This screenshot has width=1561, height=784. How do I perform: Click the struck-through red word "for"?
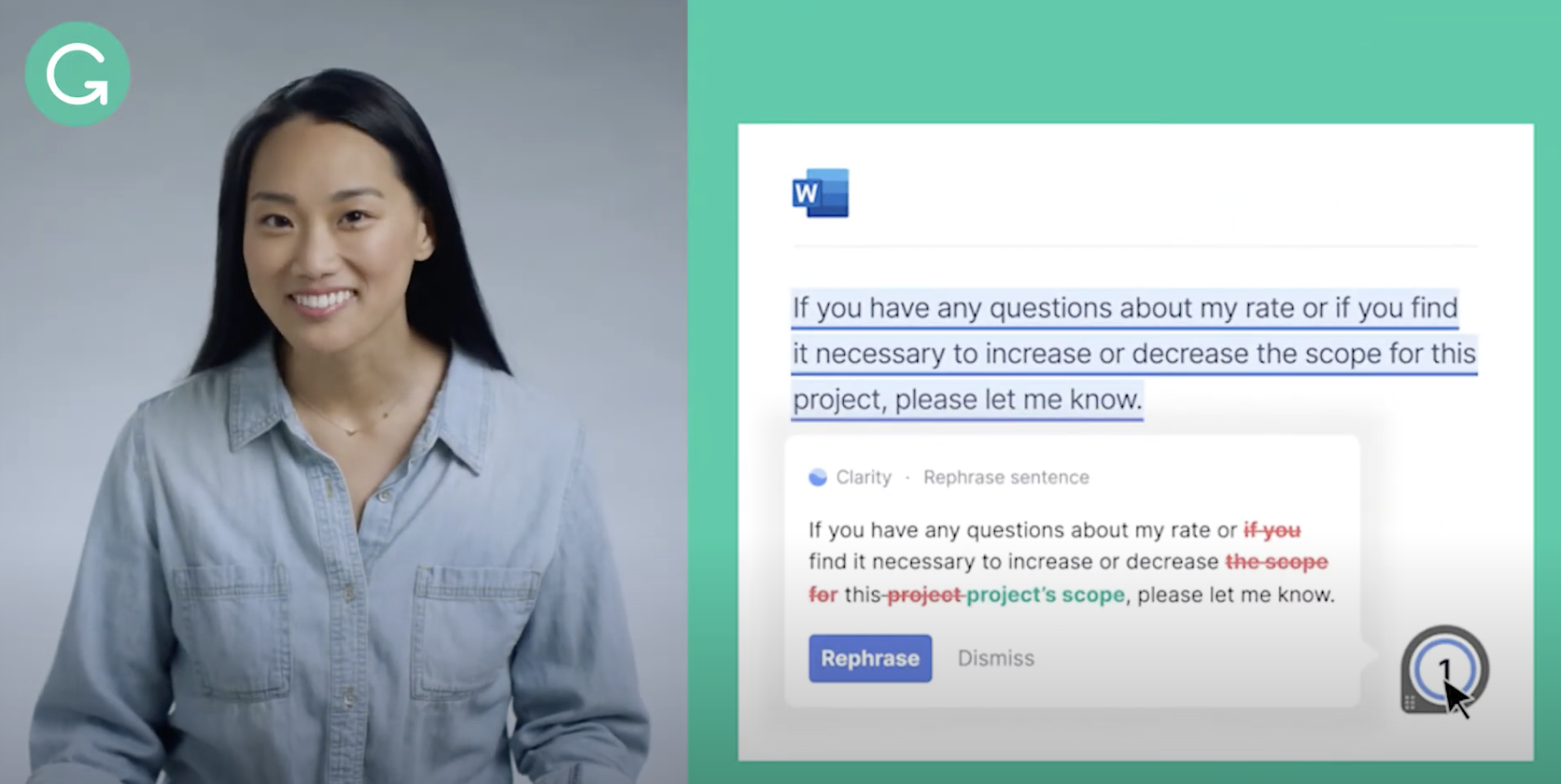(823, 595)
